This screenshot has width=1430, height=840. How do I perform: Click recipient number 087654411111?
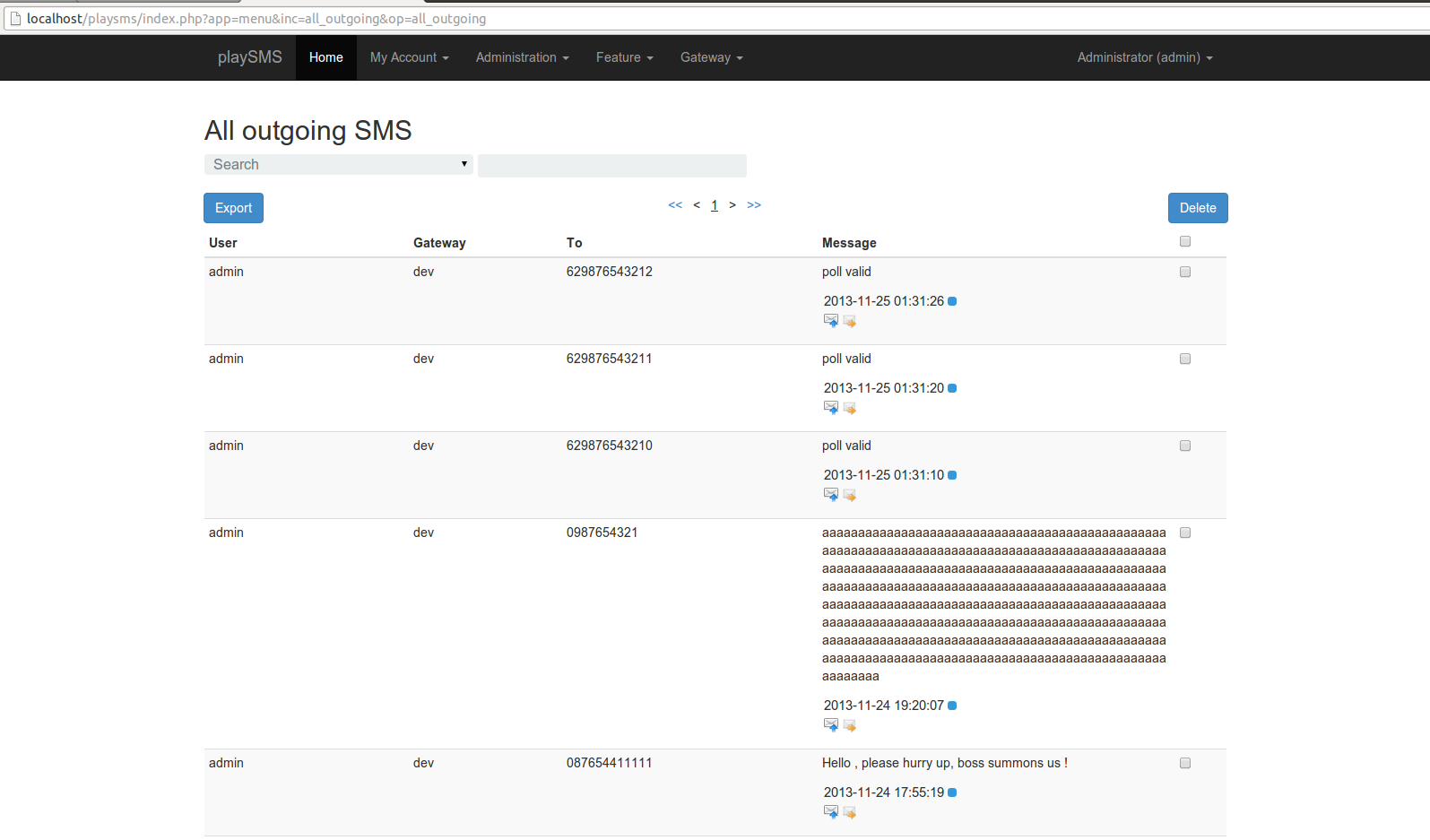[x=610, y=763]
